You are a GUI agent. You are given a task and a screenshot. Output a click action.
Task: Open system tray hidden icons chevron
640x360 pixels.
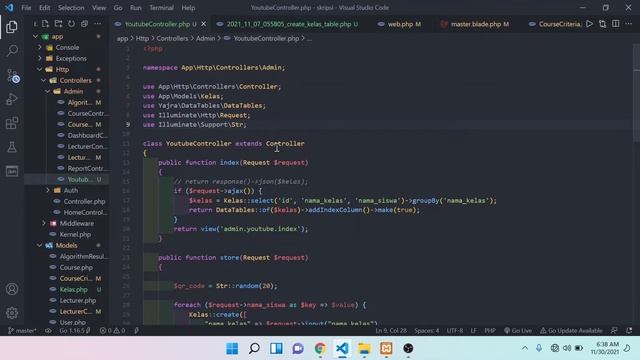coord(525,348)
